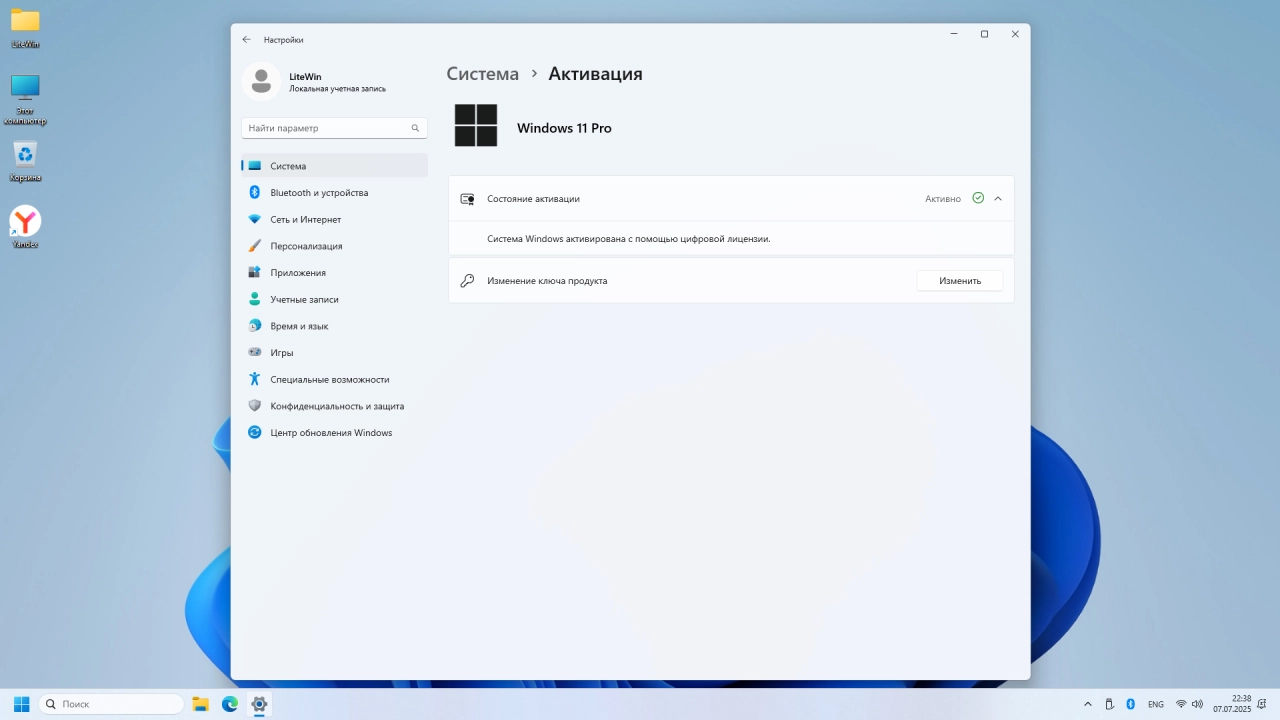Open Учетные записи person icon
The height and width of the screenshot is (720, 1280).
point(255,299)
